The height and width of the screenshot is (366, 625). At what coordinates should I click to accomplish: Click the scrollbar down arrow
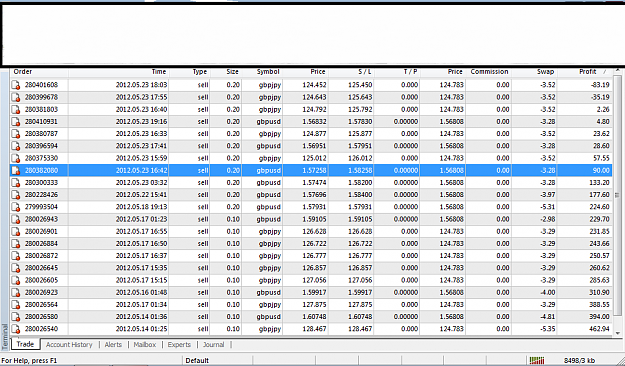(618, 333)
